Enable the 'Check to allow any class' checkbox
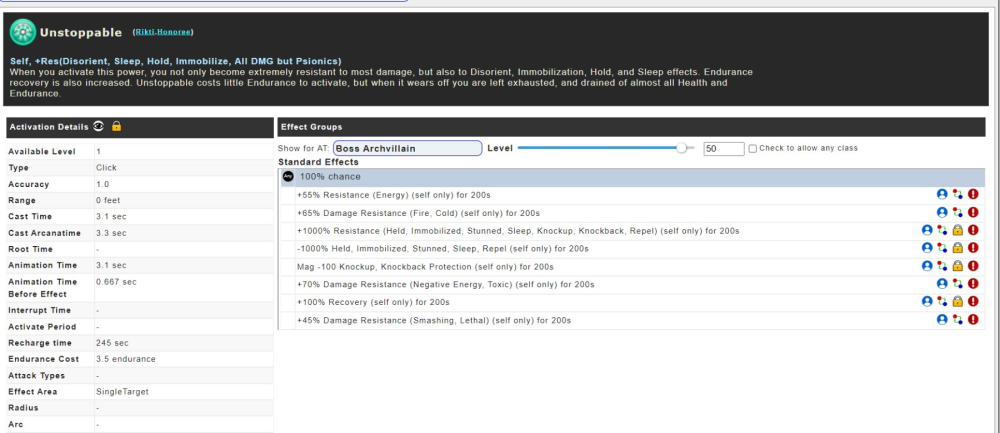 click(x=753, y=148)
